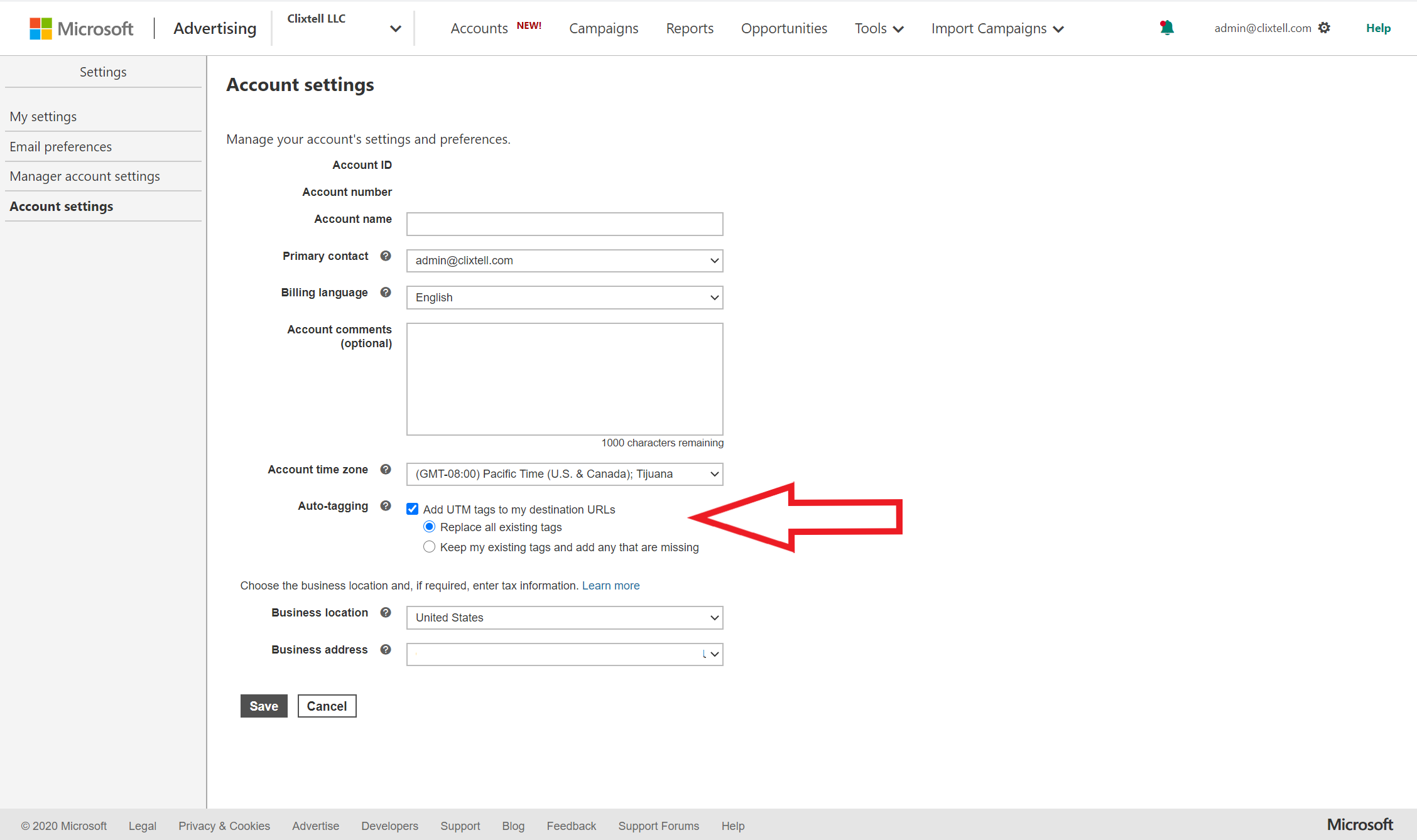Screen dimensions: 1417x840
Task: Click into Account name field
Action: coord(565,224)
